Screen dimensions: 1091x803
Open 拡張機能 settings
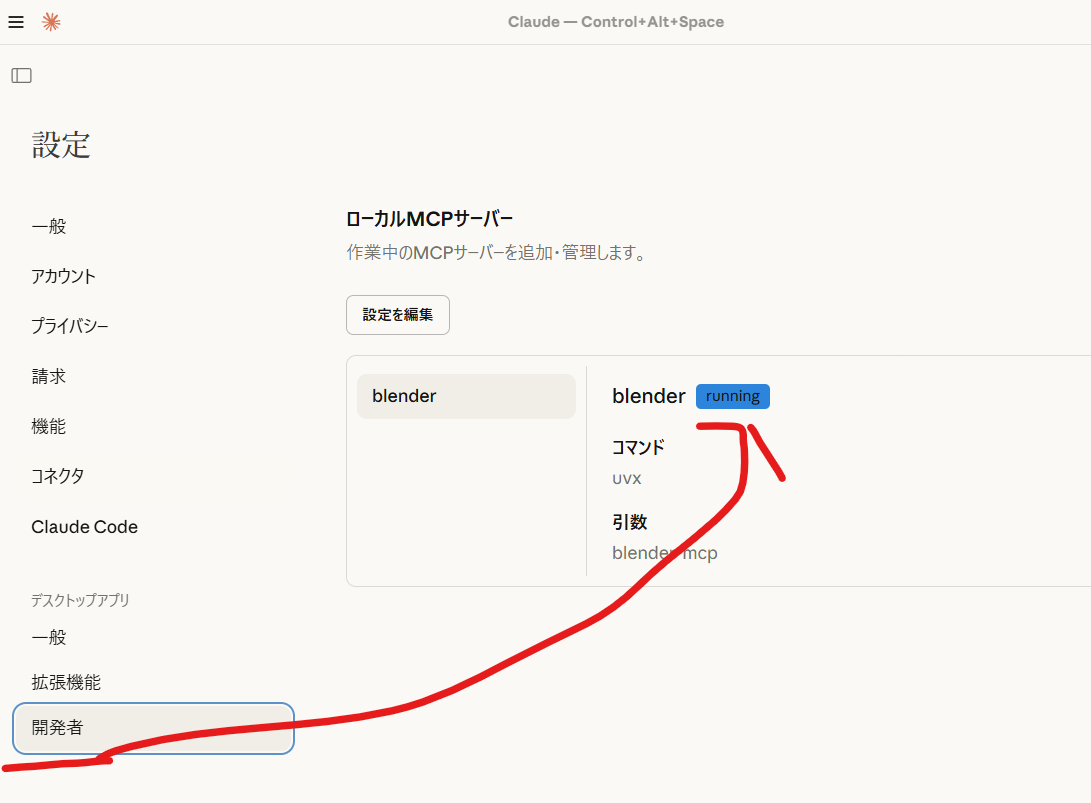66,683
